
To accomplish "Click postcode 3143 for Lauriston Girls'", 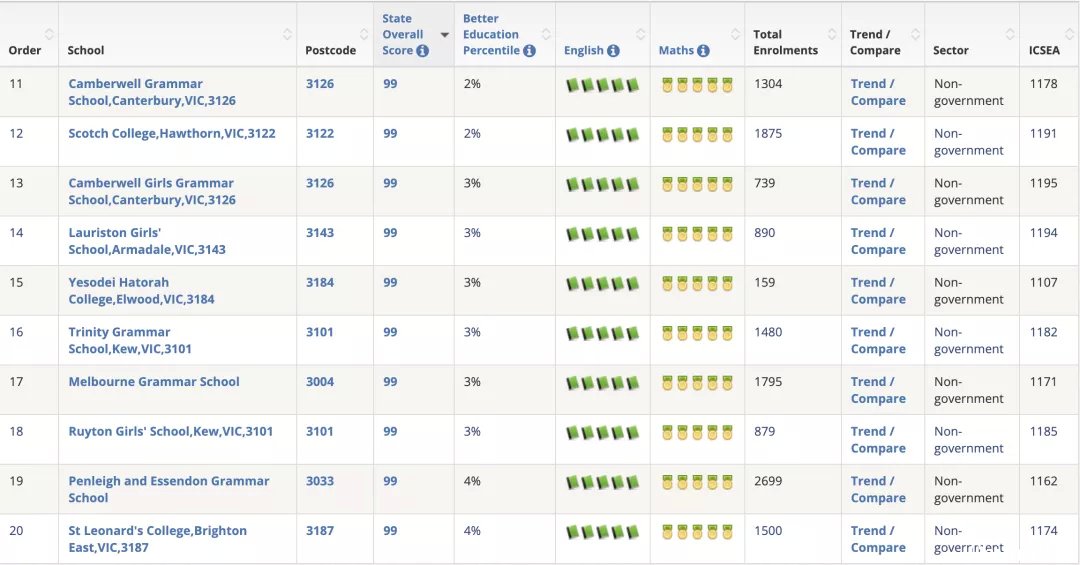I will tap(320, 233).
